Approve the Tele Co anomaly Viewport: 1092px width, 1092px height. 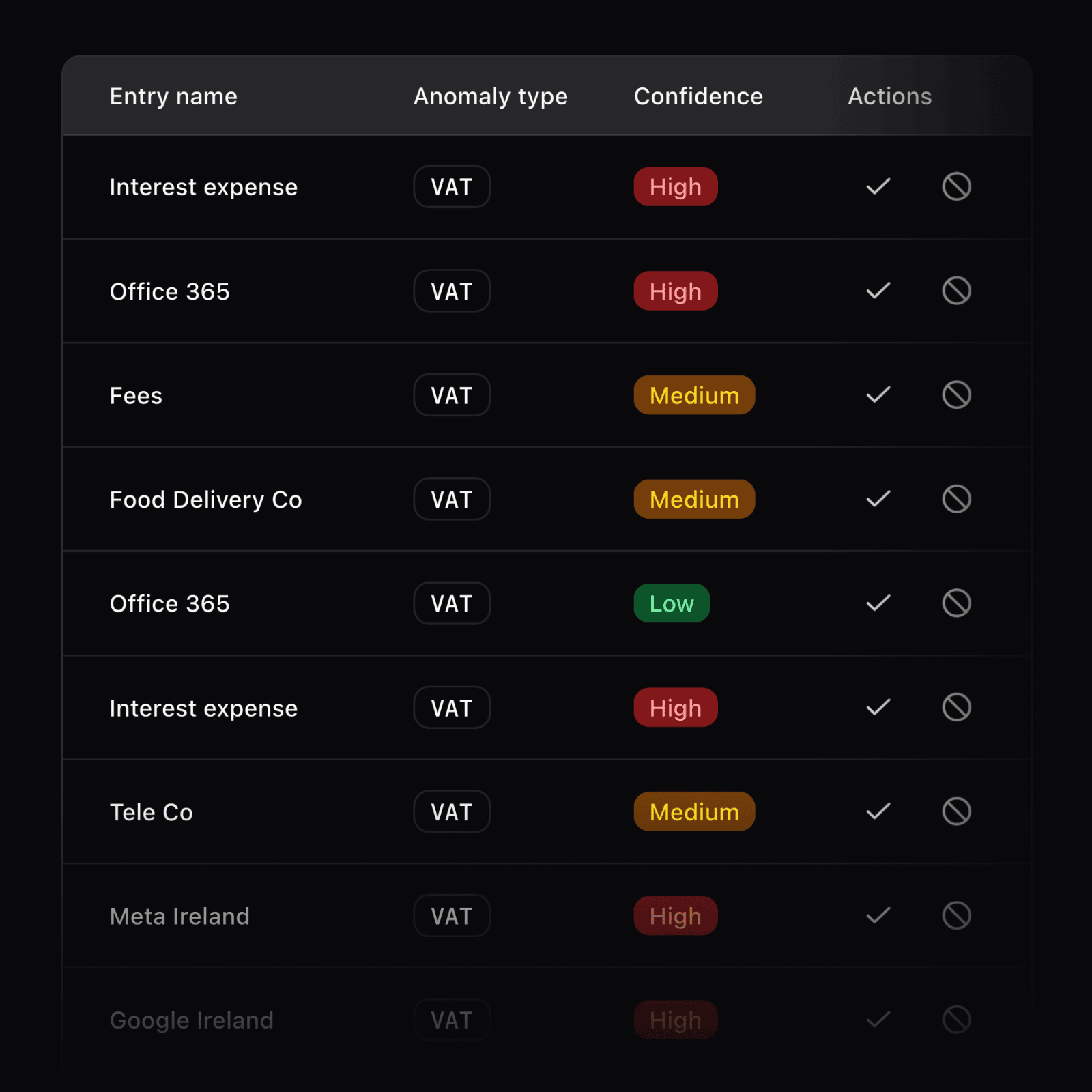coord(877,811)
